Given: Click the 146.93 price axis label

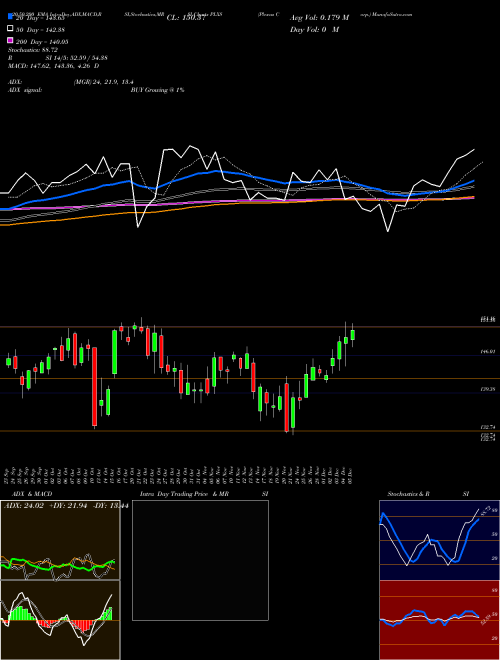Looking at the screenshot, I should (x=488, y=351).
